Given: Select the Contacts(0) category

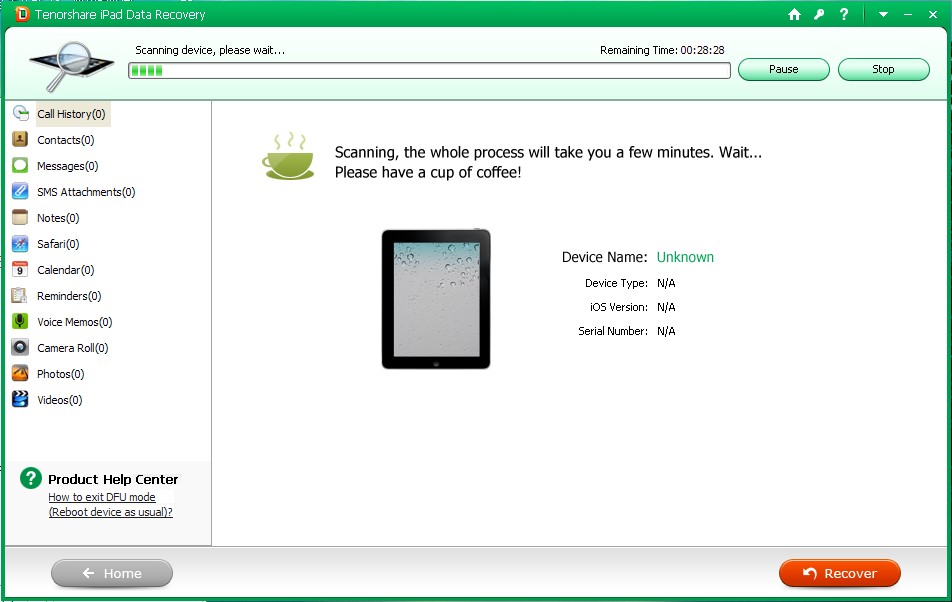Looking at the screenshot, I should click(x=66, y=140).
